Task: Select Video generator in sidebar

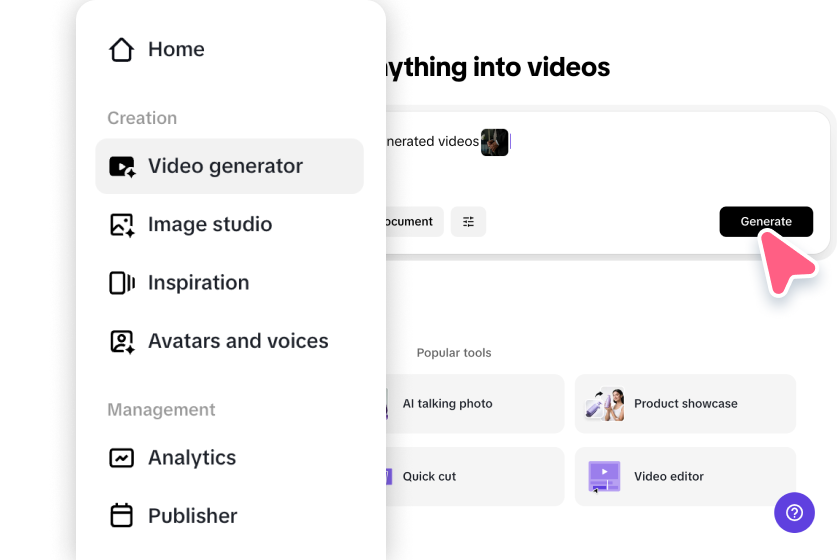Action: [229, 166]
